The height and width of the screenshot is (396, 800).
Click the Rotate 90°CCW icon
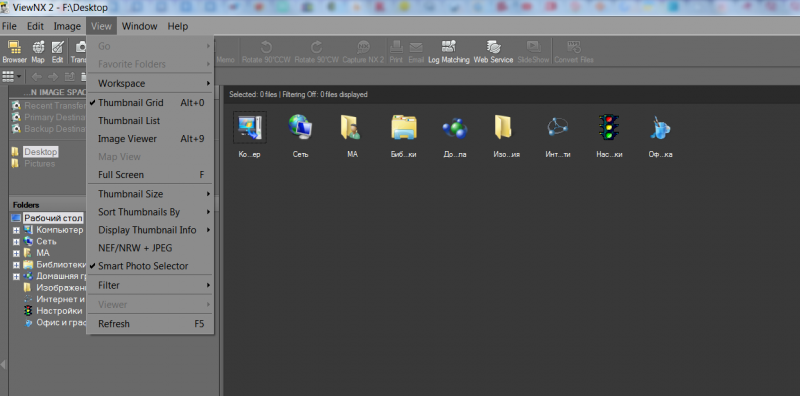click(x=266, y=52)
